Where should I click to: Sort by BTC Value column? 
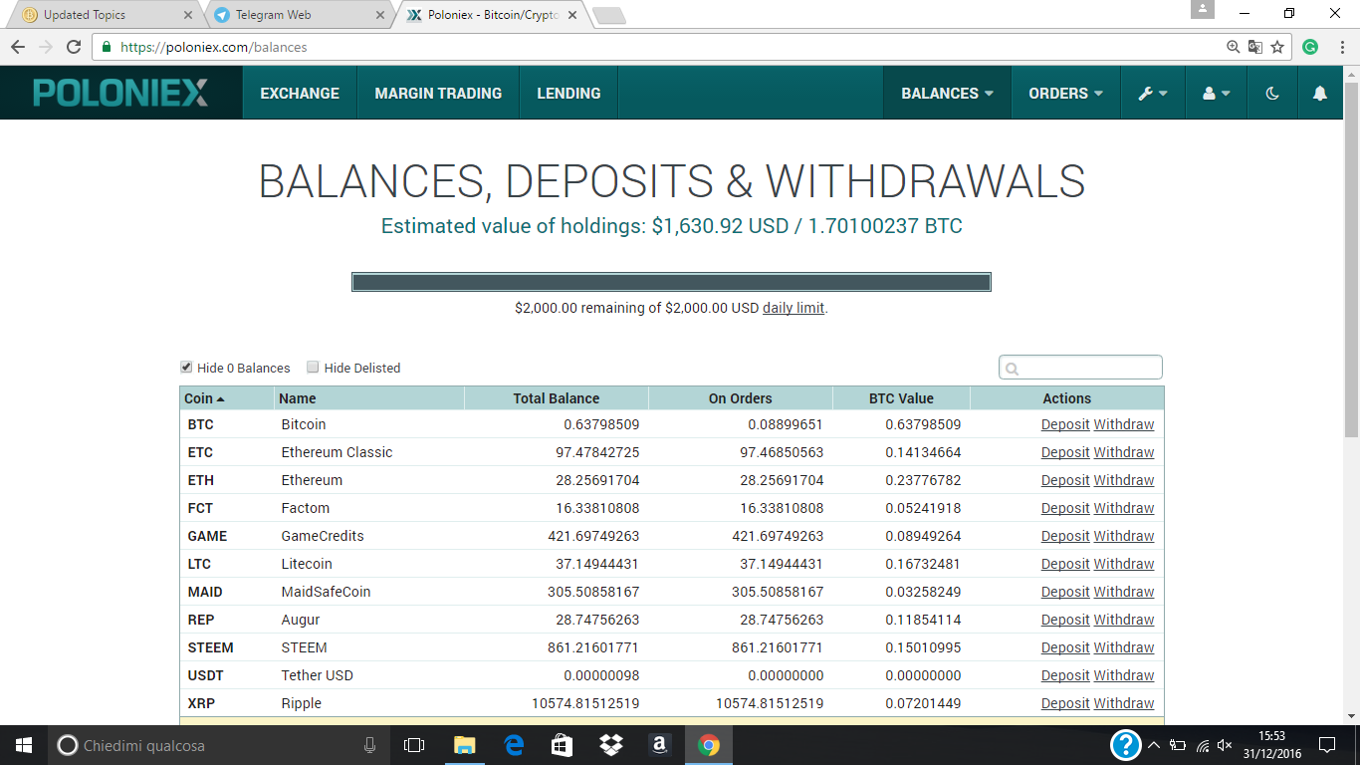tap(901, 398)
